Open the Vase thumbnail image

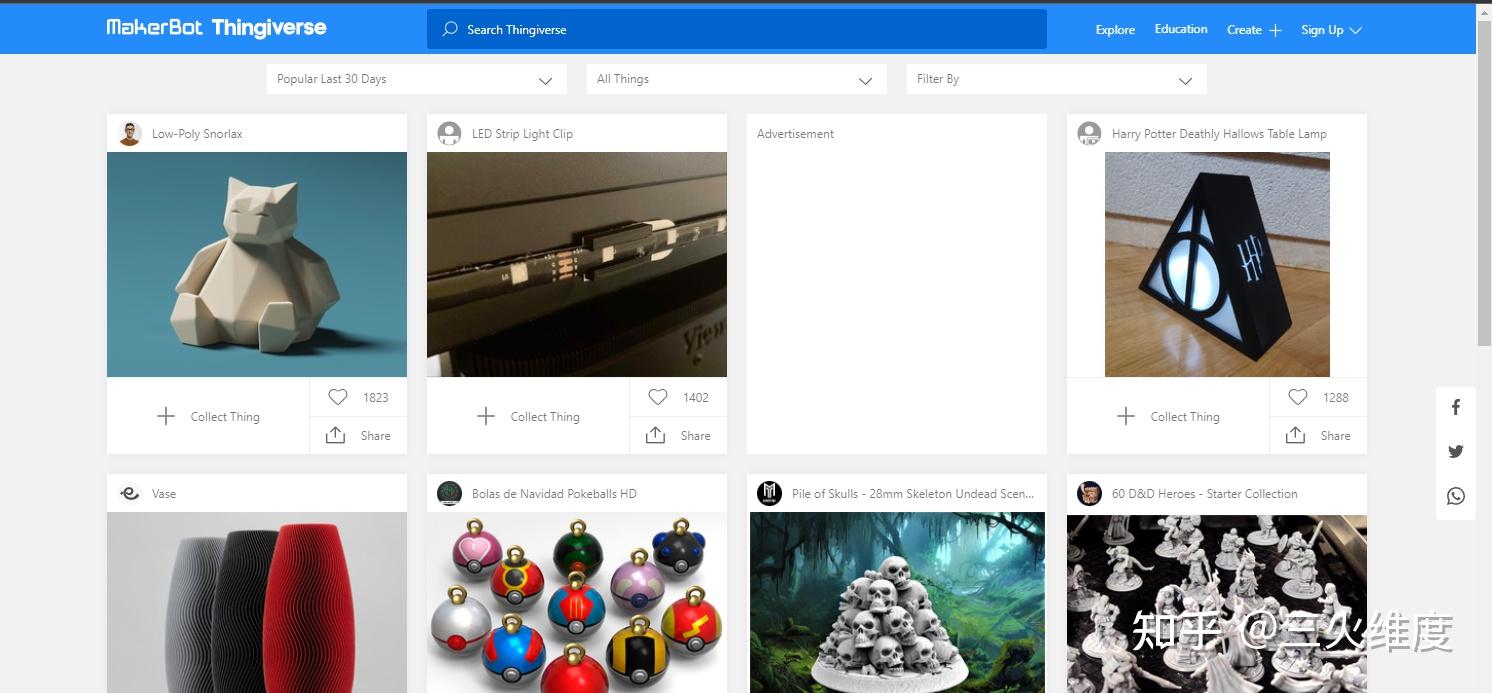(x=257, y=602)
